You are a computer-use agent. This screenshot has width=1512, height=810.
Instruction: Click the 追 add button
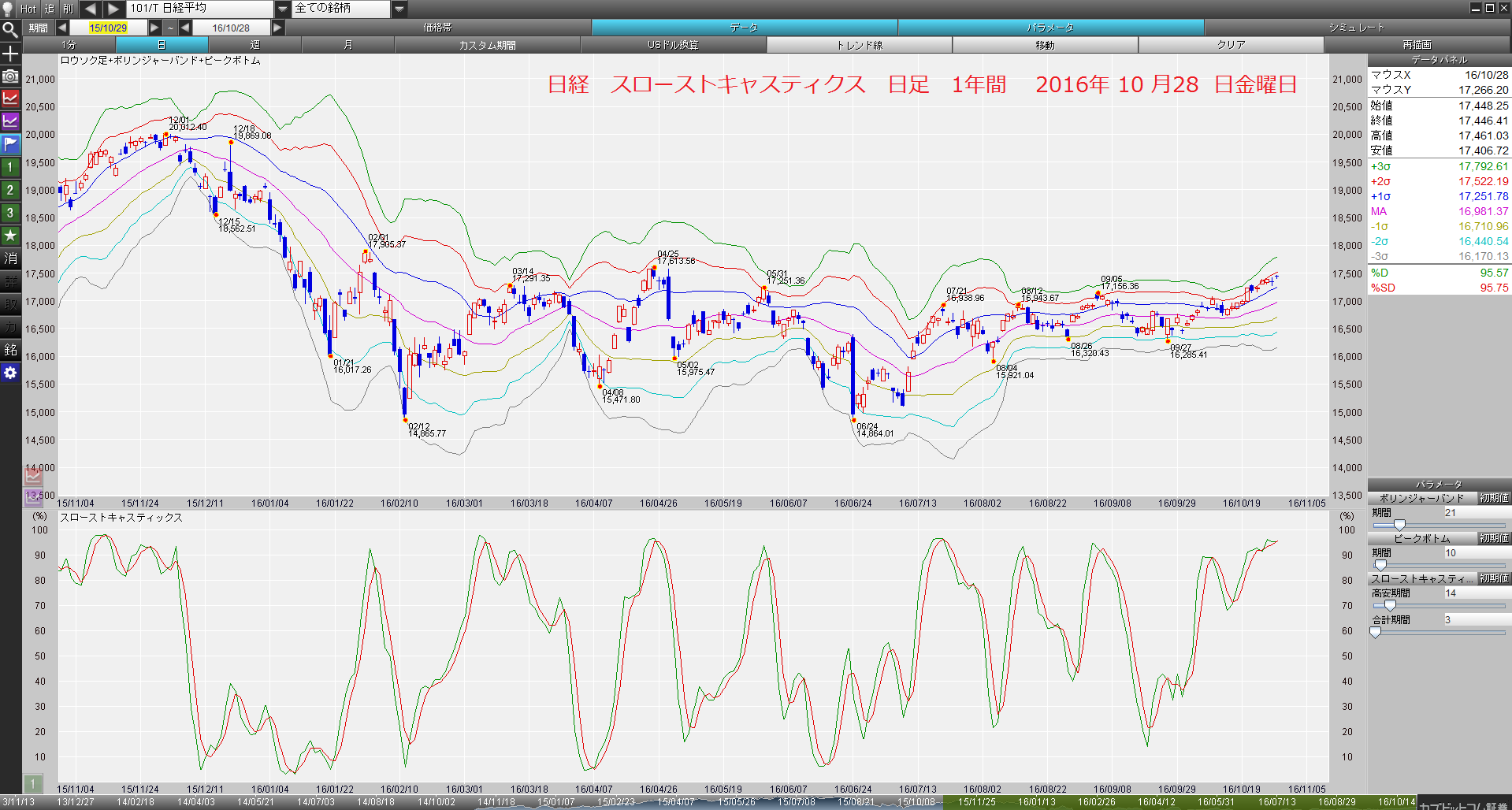[x=50, y=9]
